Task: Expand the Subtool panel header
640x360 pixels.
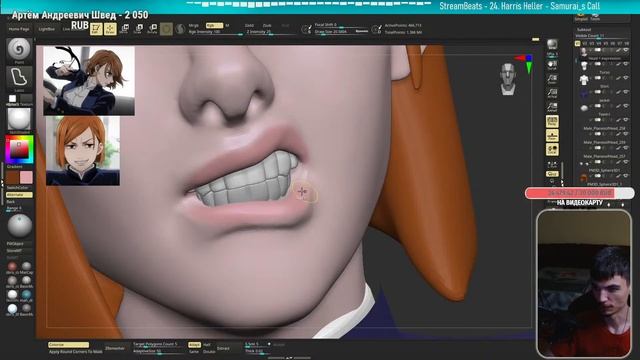Action: (584, 30)
